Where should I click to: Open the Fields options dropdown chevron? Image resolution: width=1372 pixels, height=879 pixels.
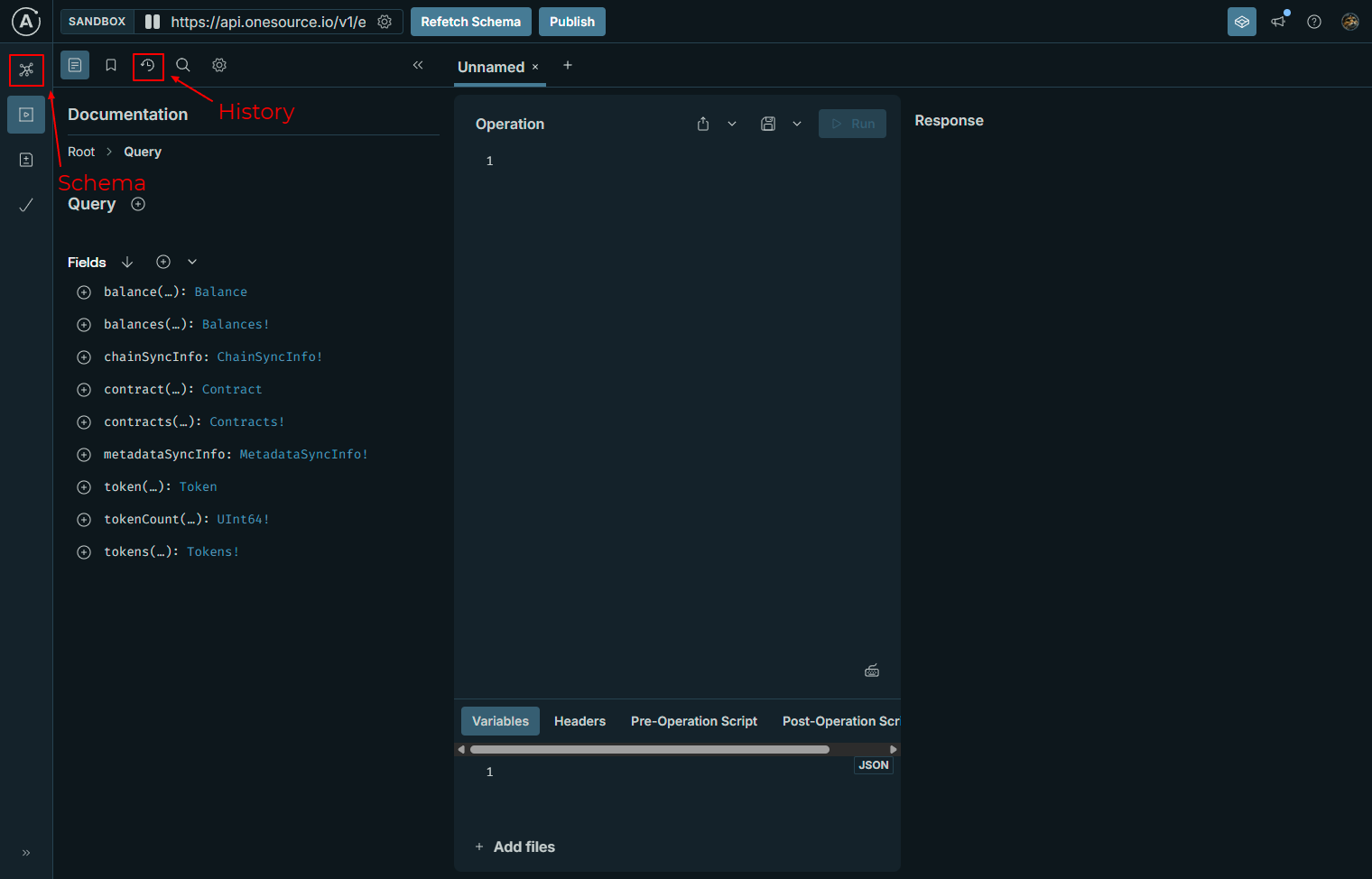coord(192,262)
